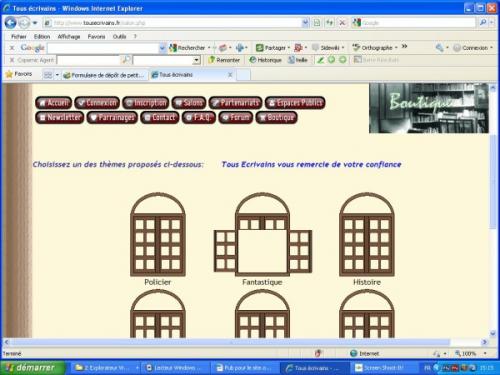Screen dimensions: 500x375
Task: Click the Connexion navigation button
Action: pyautogui.click(x=97, y=103)
